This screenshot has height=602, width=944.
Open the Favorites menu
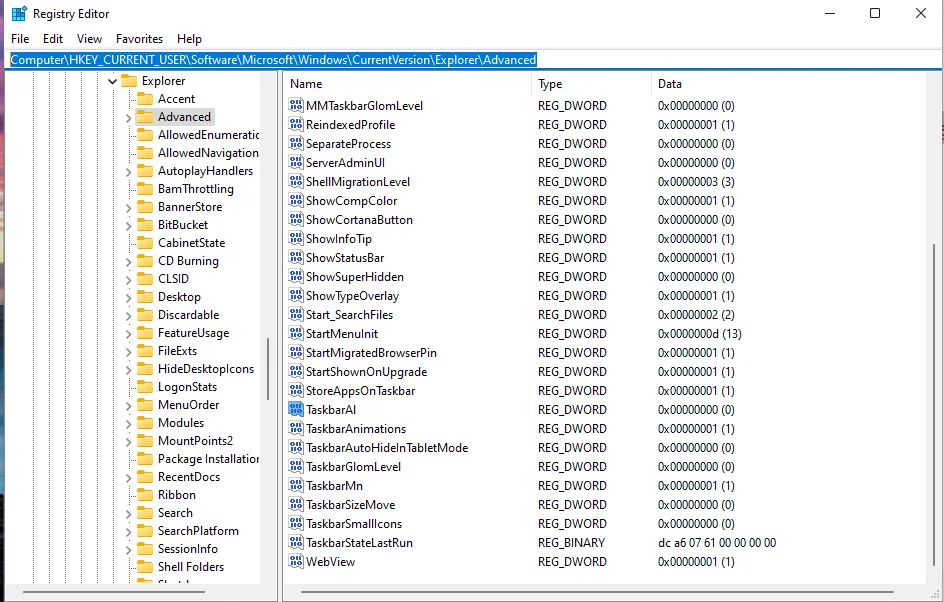(x=140, y=39)
